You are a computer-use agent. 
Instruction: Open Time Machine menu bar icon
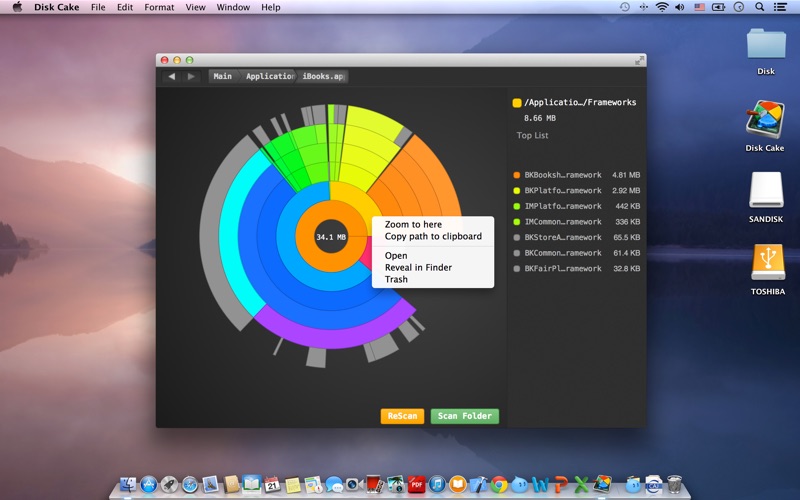pos(624,7)
